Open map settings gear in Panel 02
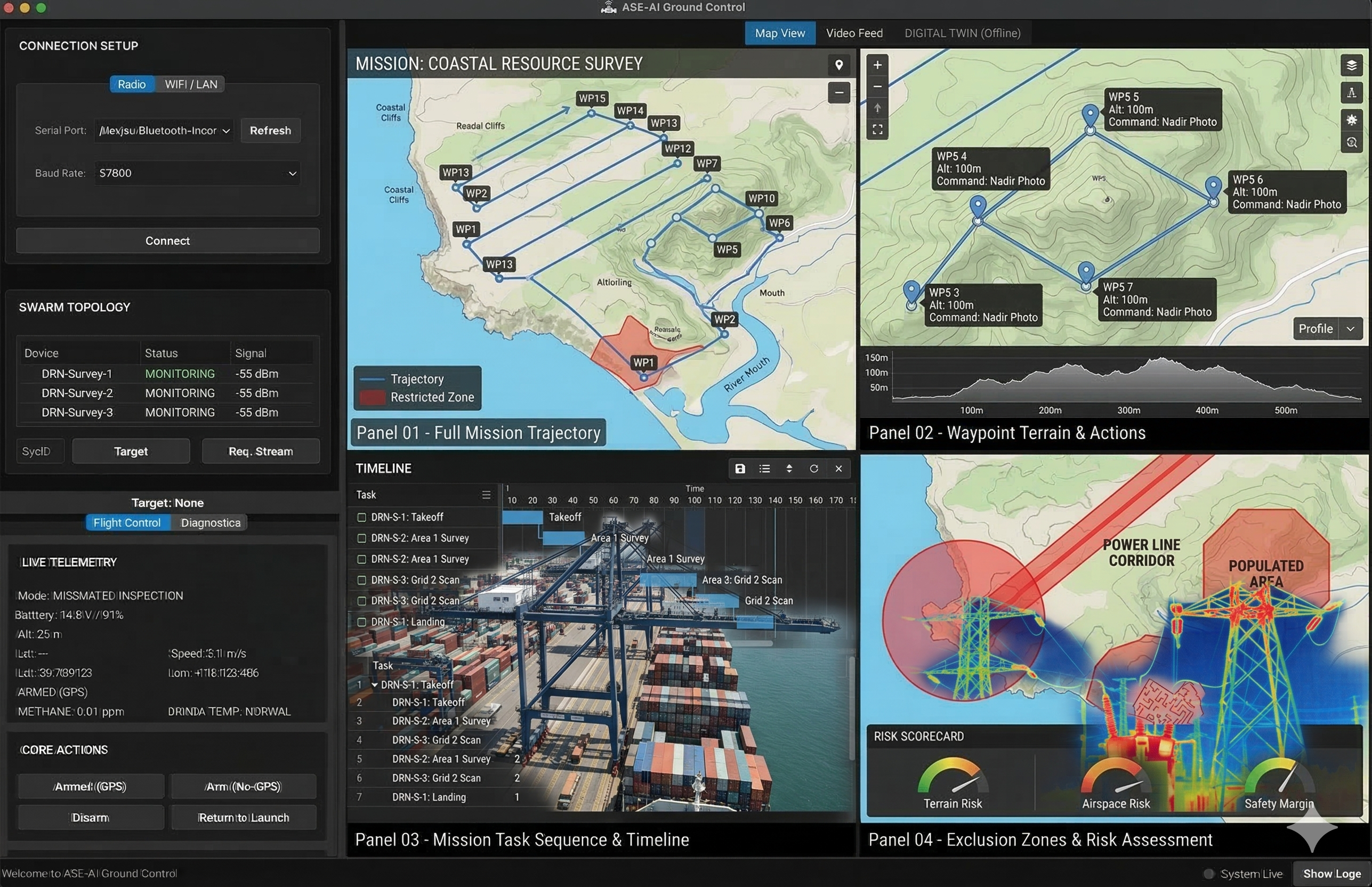 [1352, 119]
